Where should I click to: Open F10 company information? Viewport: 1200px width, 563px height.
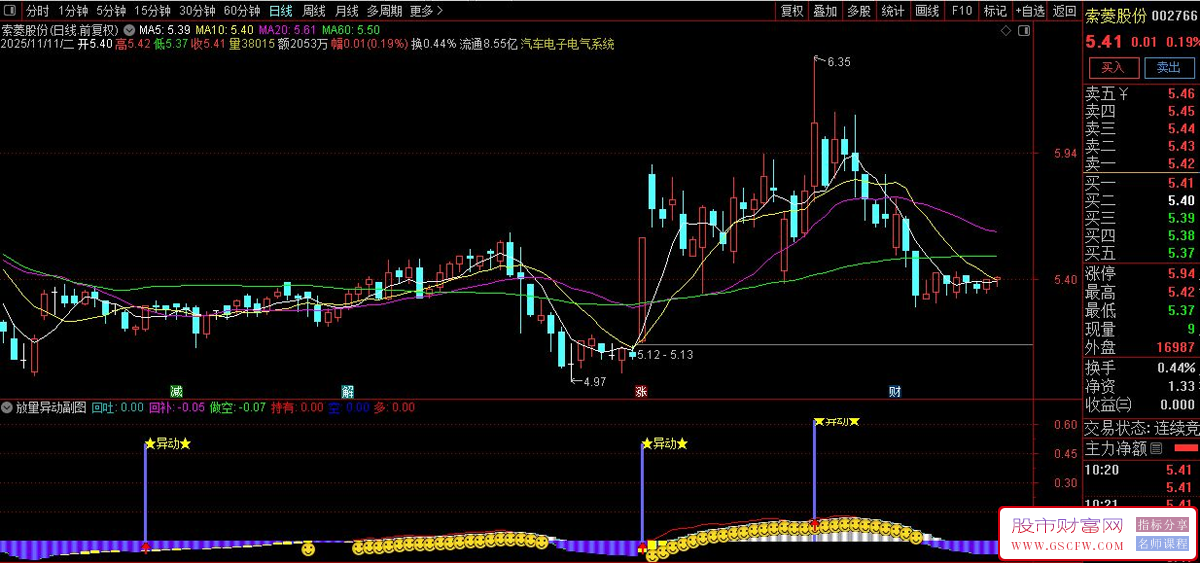pyautogui.click(x=962, y=11)
